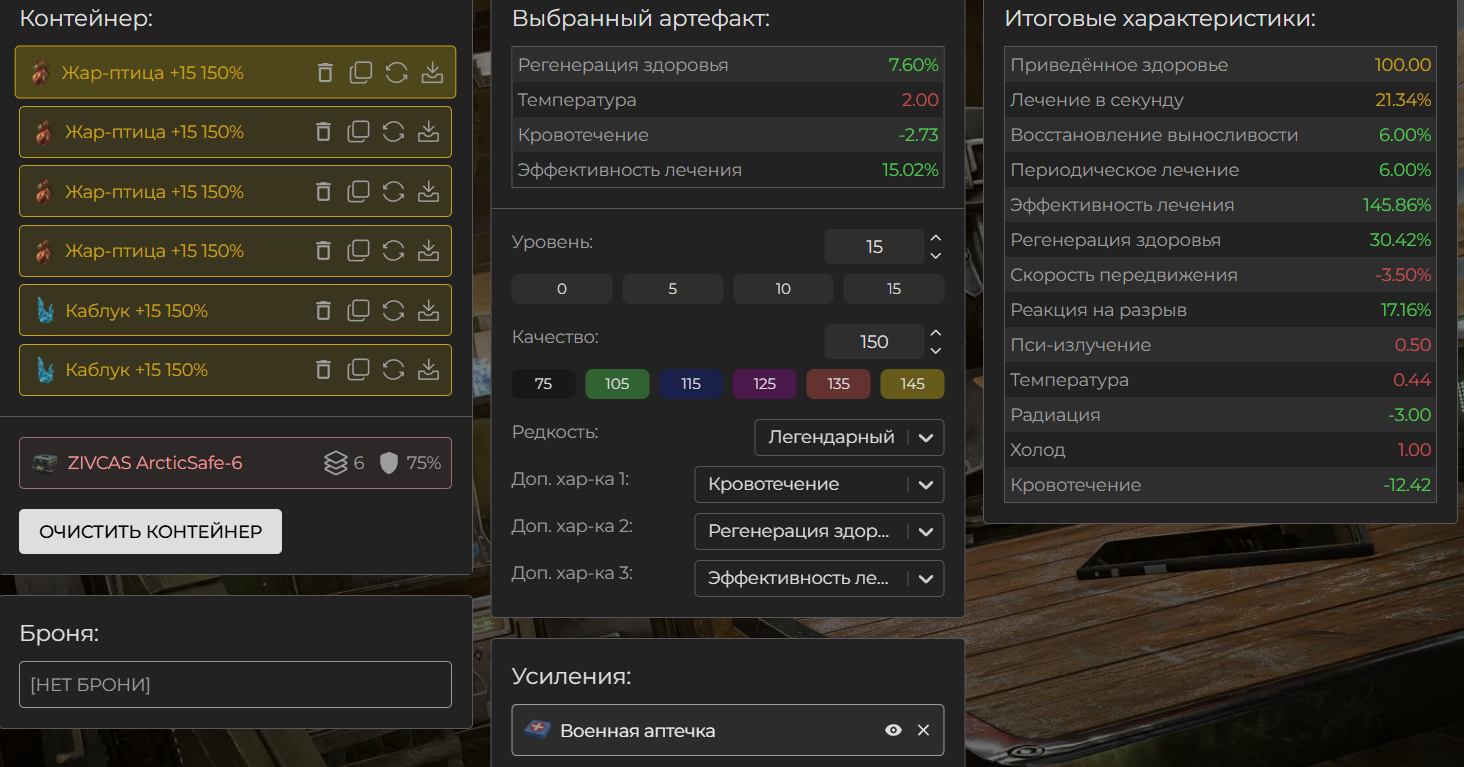Click swap arrows icon on third Жар-птица row

click(x=394, y=191)
